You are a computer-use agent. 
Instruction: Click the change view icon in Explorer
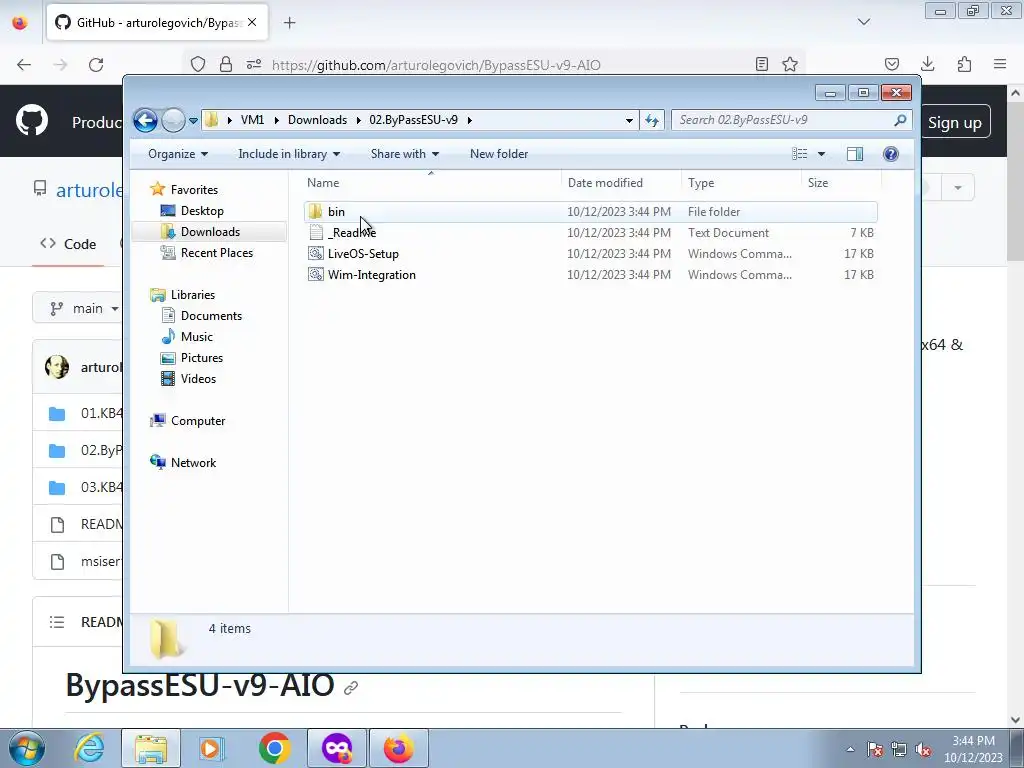point(800,154)
